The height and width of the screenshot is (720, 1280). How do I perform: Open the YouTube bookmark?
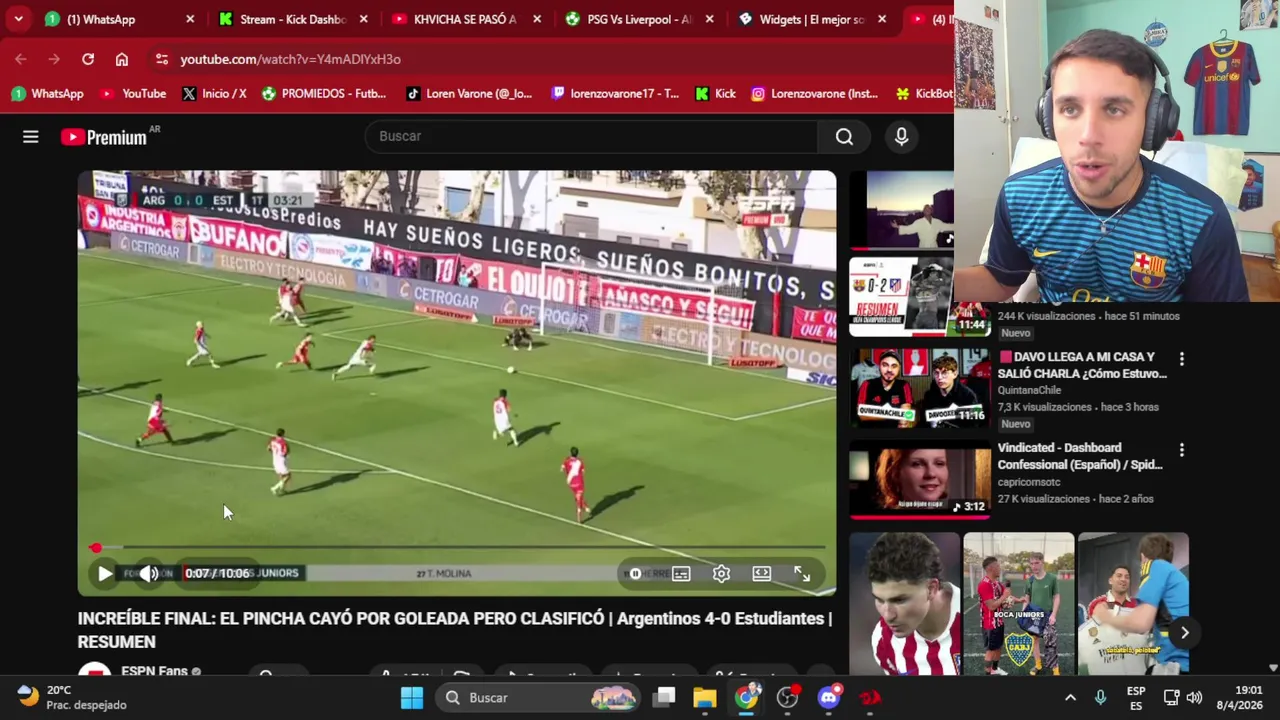pos(133,94)
